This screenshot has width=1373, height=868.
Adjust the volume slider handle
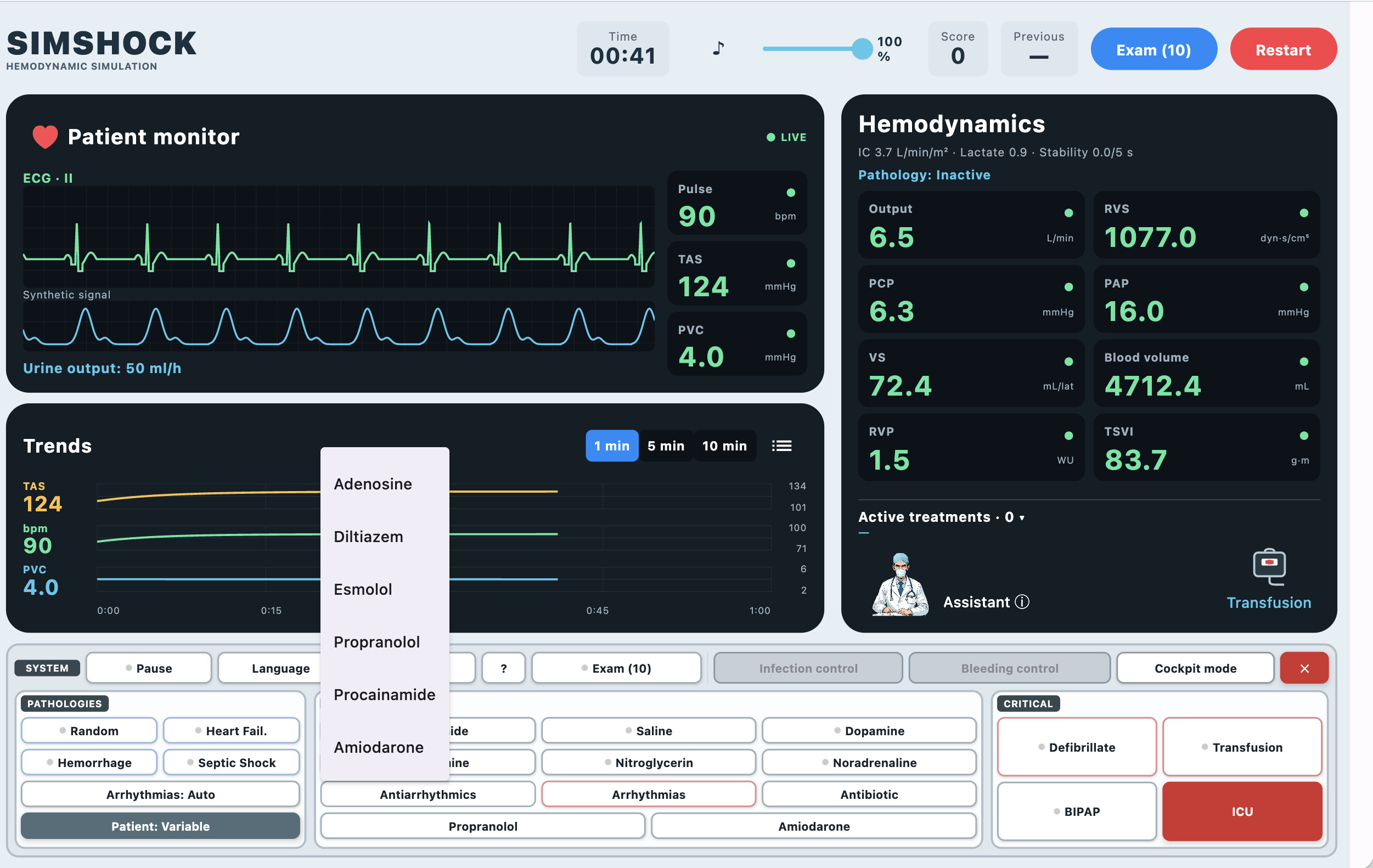click(x=862, y=48)
